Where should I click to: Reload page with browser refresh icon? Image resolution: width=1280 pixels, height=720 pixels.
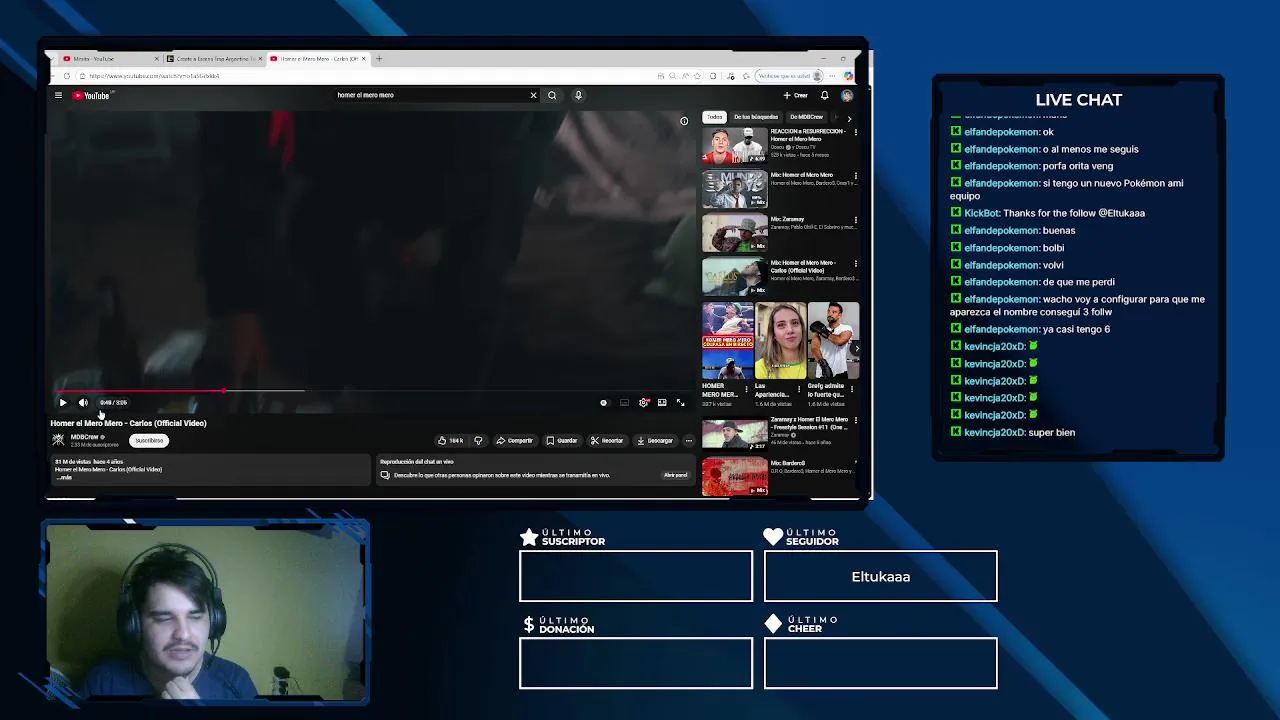pyautogui.click(x=67, y=76)
